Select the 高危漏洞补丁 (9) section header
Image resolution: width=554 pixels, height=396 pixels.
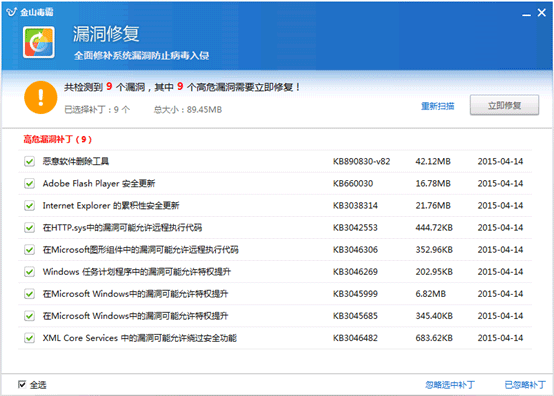(58, 139)
